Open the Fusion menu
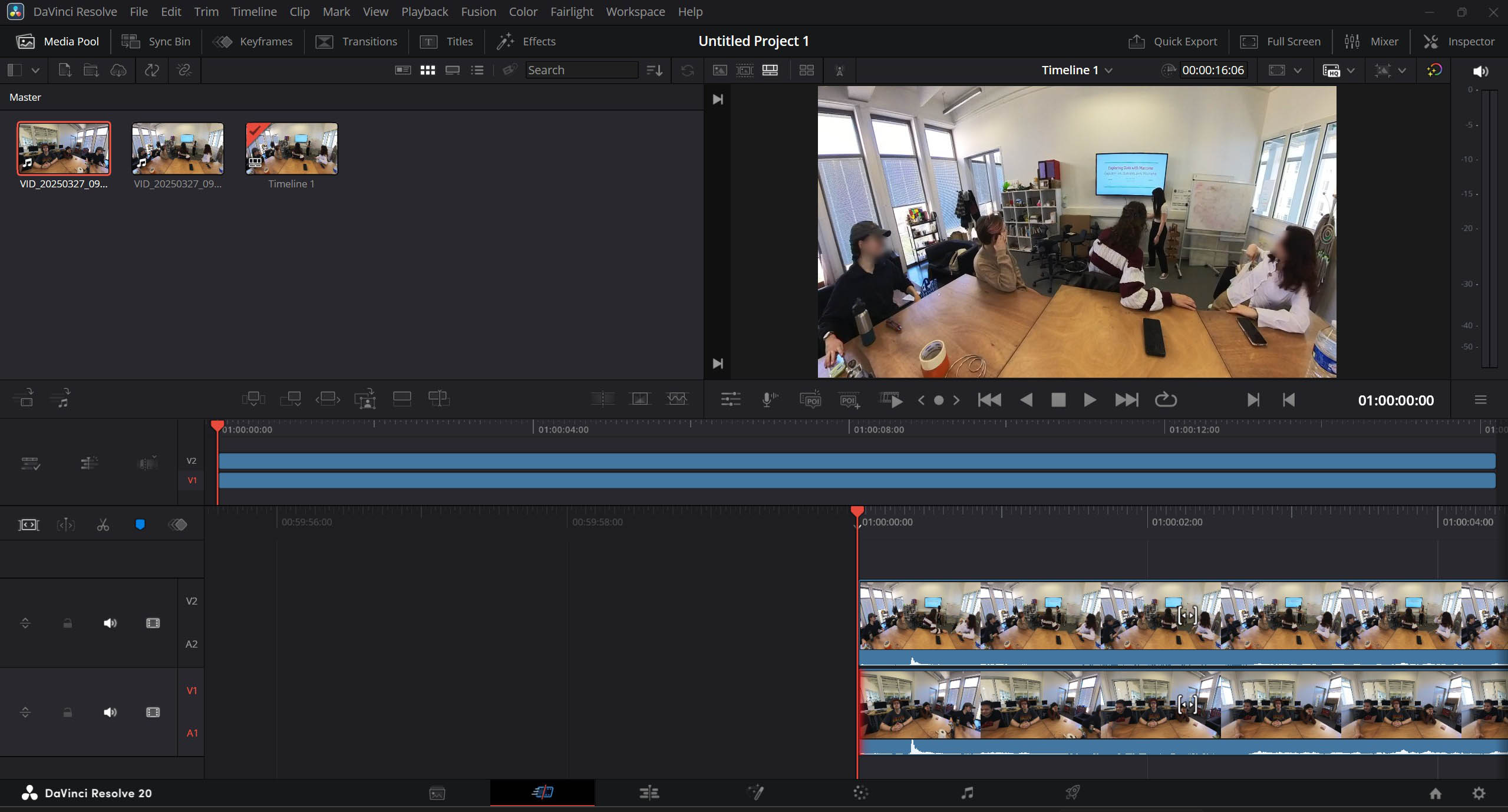 pyautogui.click(x=478, y=12)
